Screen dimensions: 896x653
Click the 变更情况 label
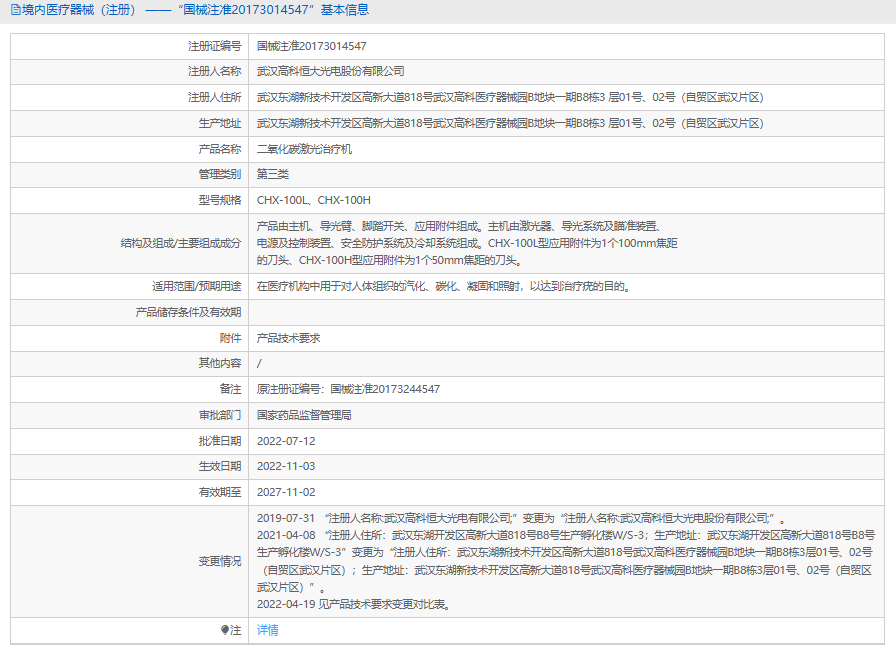pos(220,562)
